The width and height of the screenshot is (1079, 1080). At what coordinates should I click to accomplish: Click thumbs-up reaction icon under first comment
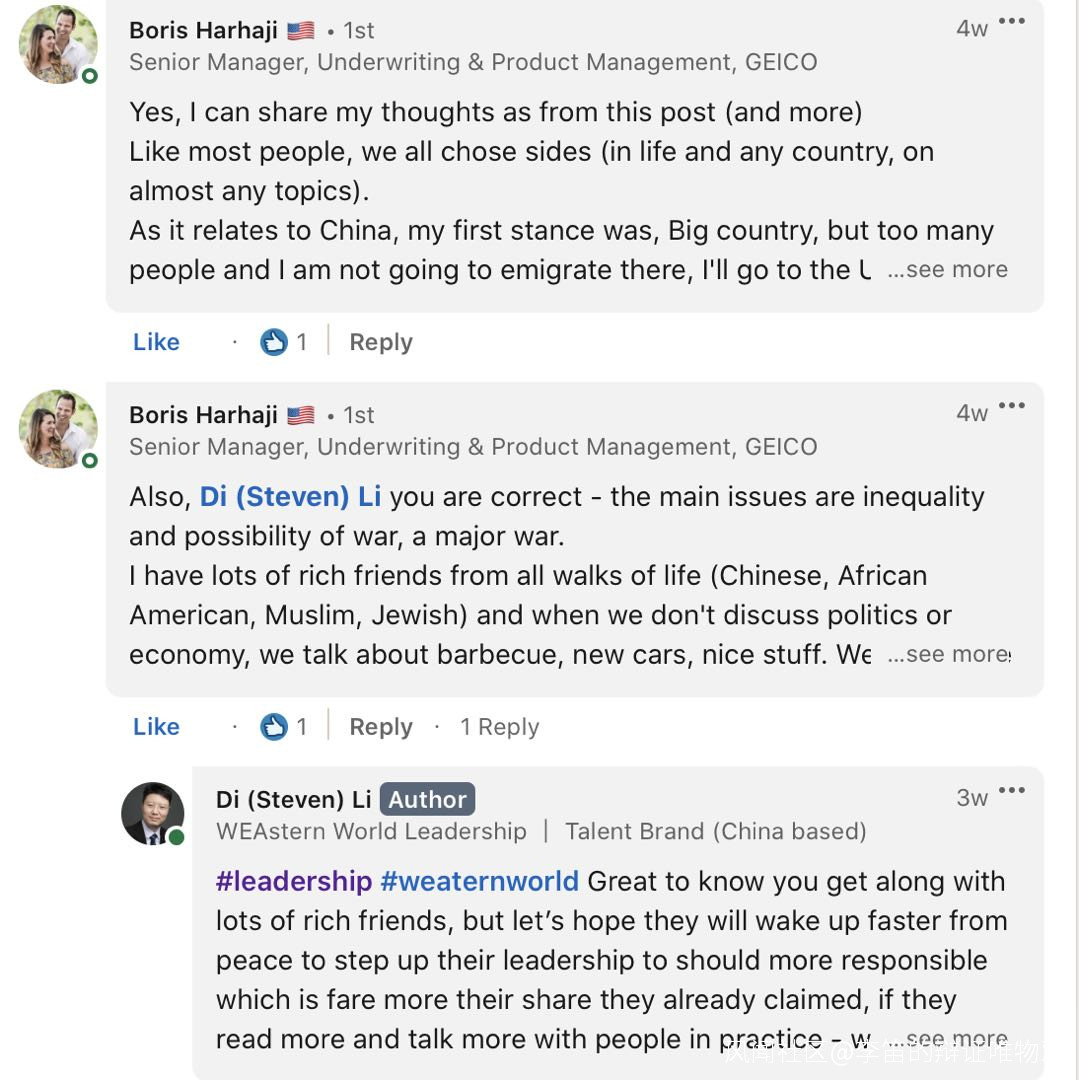274,342
